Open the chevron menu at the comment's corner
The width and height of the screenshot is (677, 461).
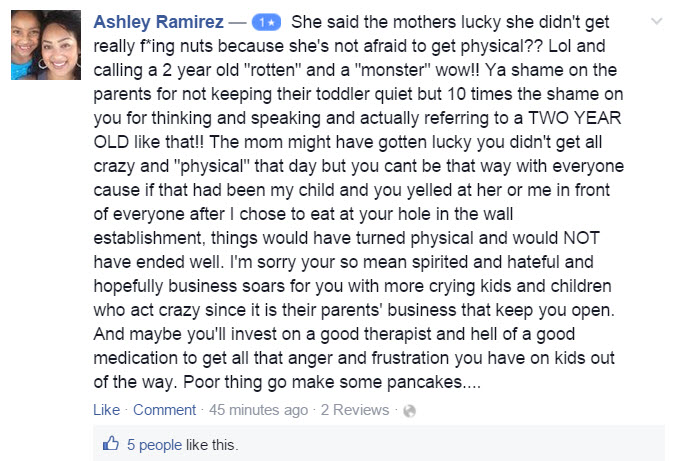656,21
